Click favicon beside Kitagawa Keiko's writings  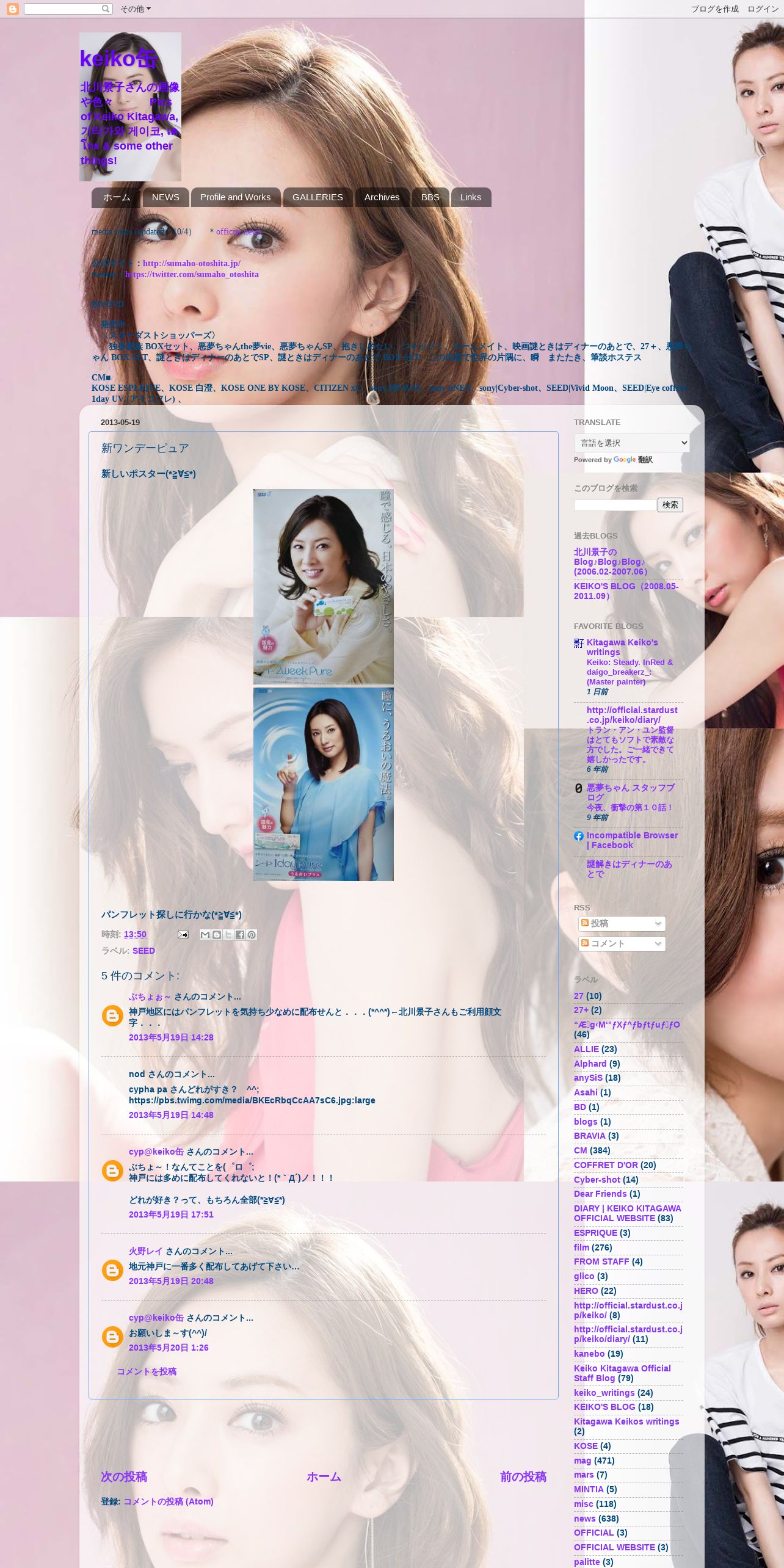(x=579, y=643)
